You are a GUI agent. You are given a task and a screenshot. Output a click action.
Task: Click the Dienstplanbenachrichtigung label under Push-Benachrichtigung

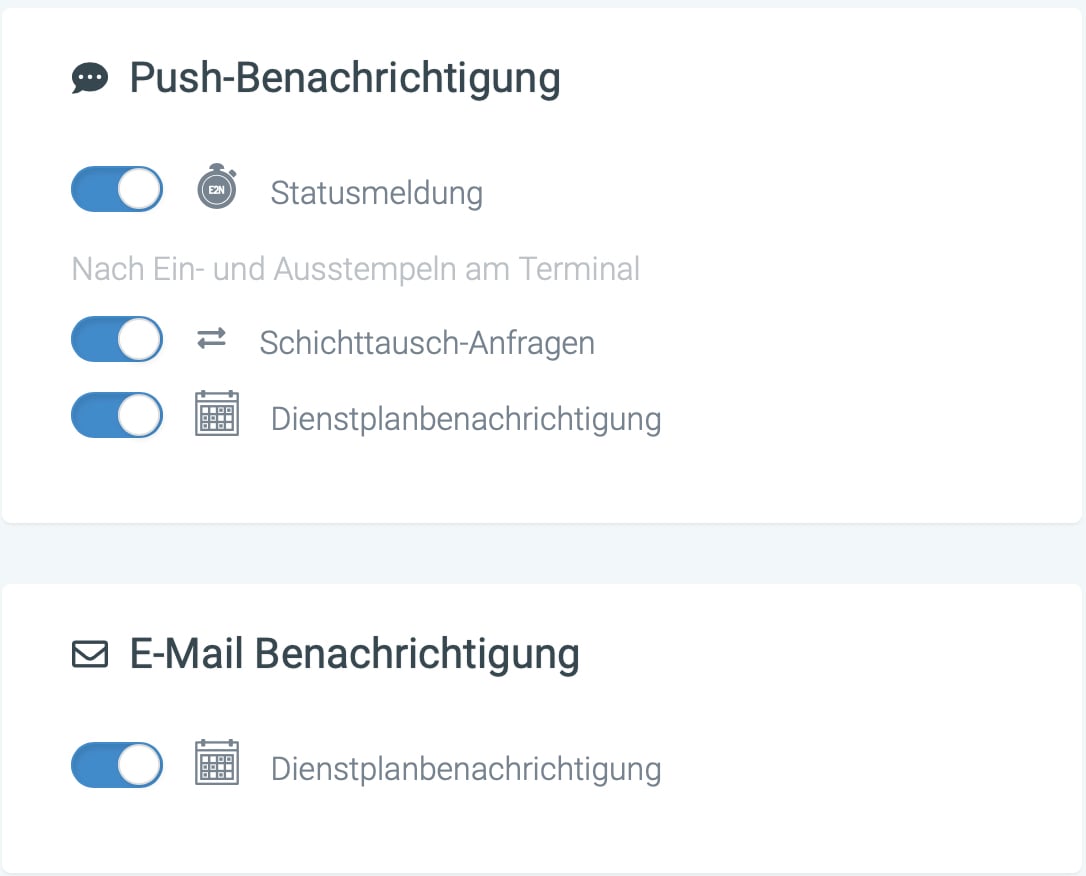pos(466,418)
